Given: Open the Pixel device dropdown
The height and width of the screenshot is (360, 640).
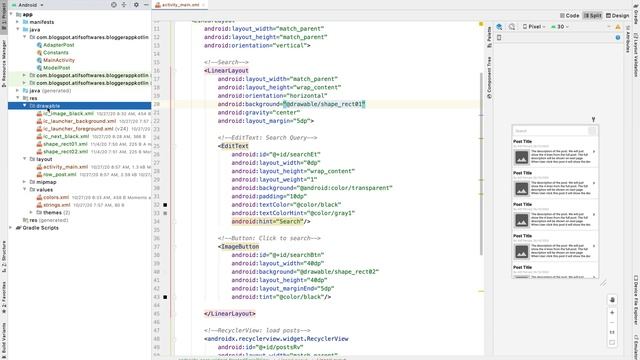Looking at the screenshot, I should (534, 27).
